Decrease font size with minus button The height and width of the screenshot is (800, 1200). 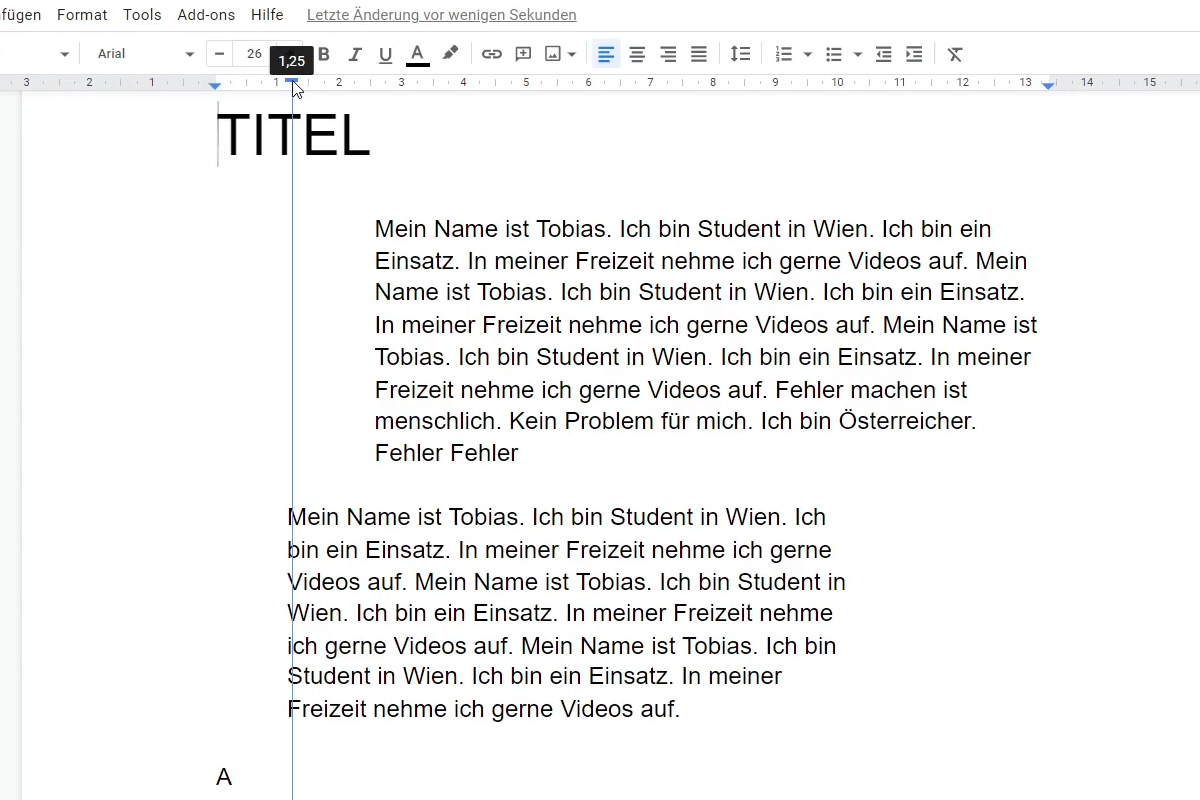220,54
